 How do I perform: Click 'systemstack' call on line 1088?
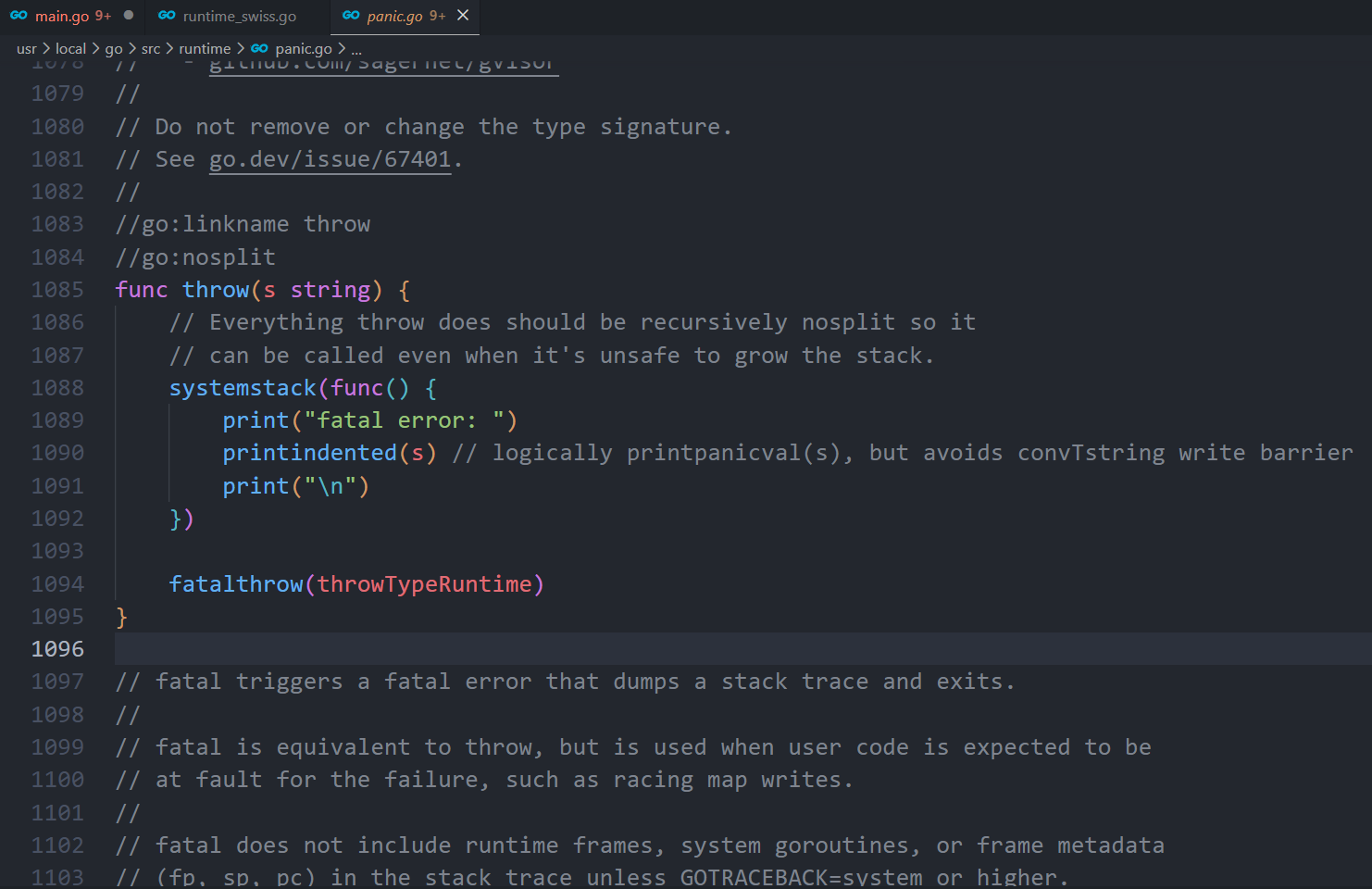coord(243,388)
